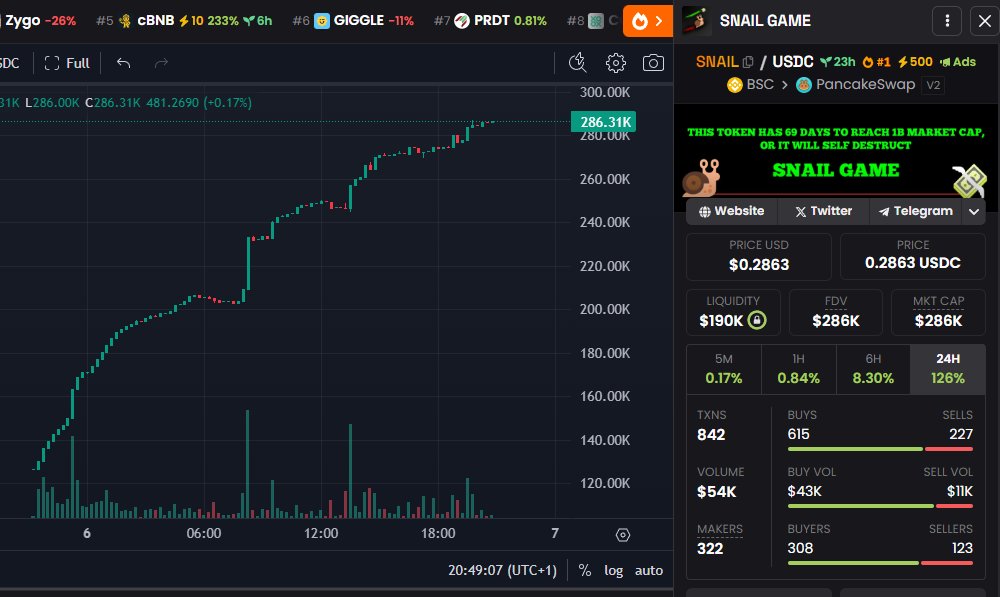Click the MKT CAP $286K box
This screenshot has height=597, width=1000.
click(x=938, y=313)
